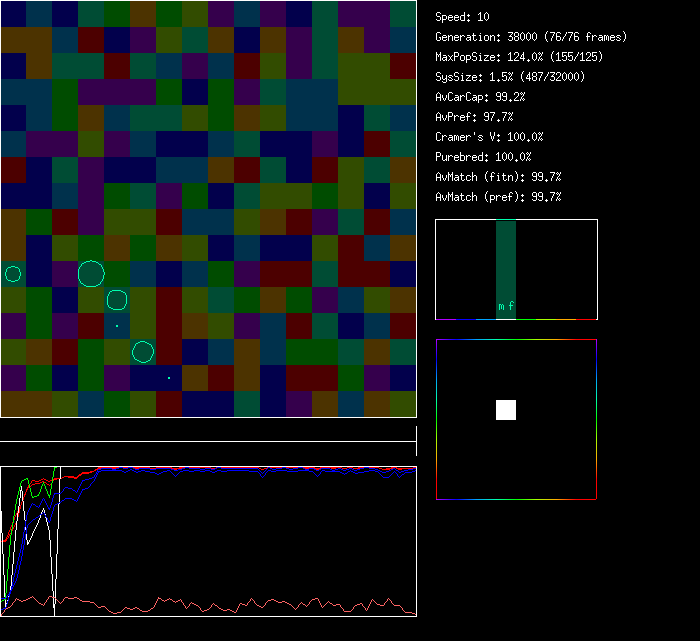This screenshot has width=700, height=641.
Task: Click the largest cyan circle in the grid
Action: pos(91,274)
